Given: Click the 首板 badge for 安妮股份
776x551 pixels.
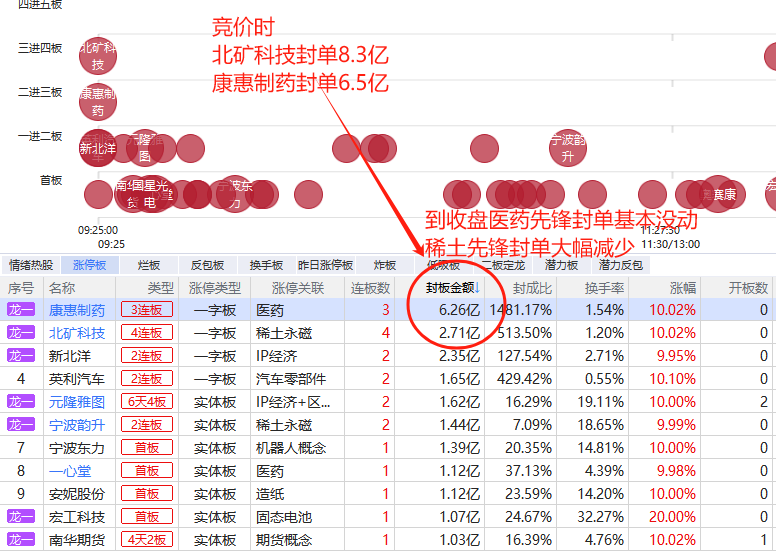Looking at the screenshot, I should point(146,494).
